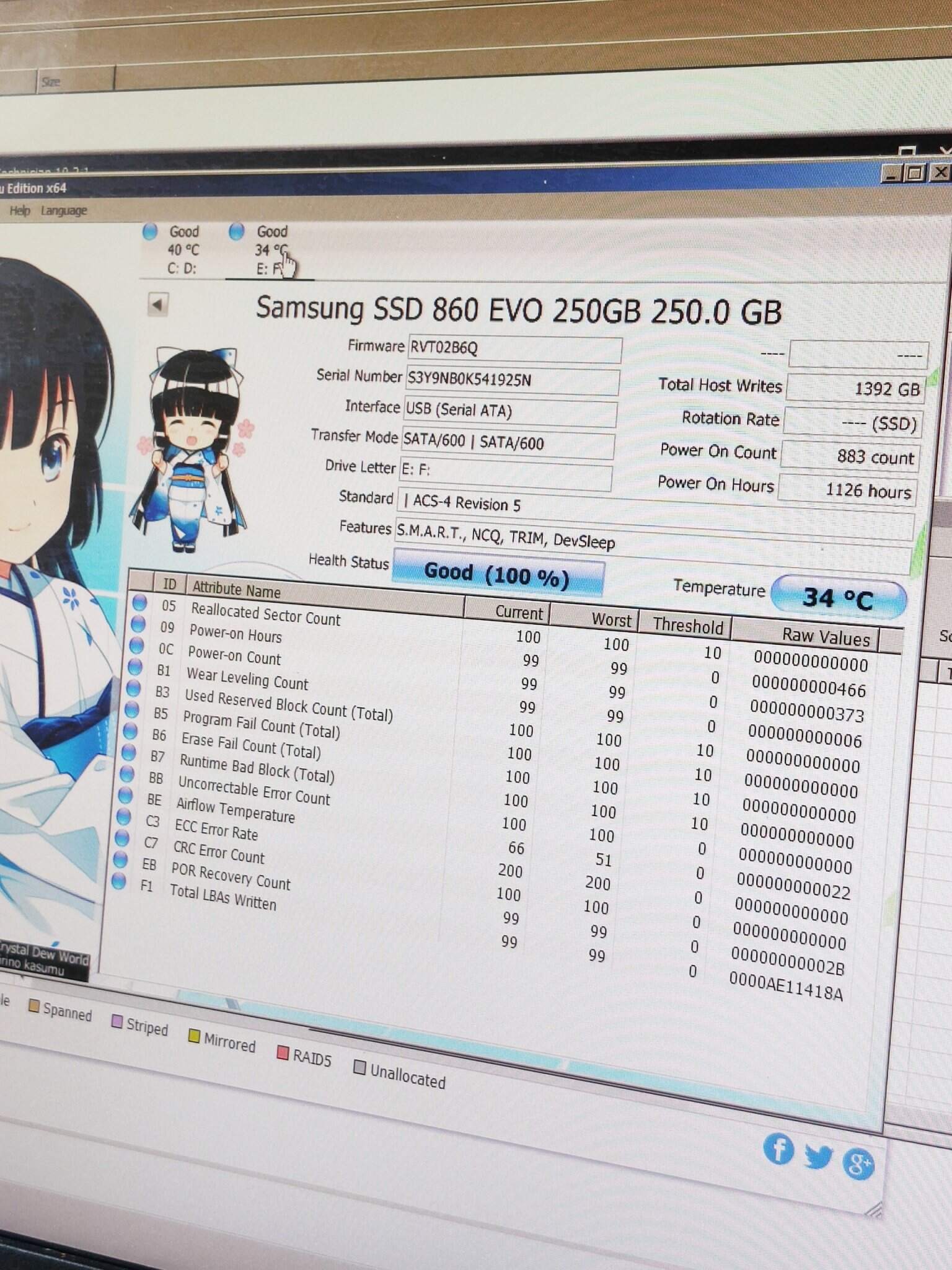Click status dot for Reallocated Sector Count
The width and height of the screenshot is (952, 1270).
pyautogui.click(x=139, y=602)
